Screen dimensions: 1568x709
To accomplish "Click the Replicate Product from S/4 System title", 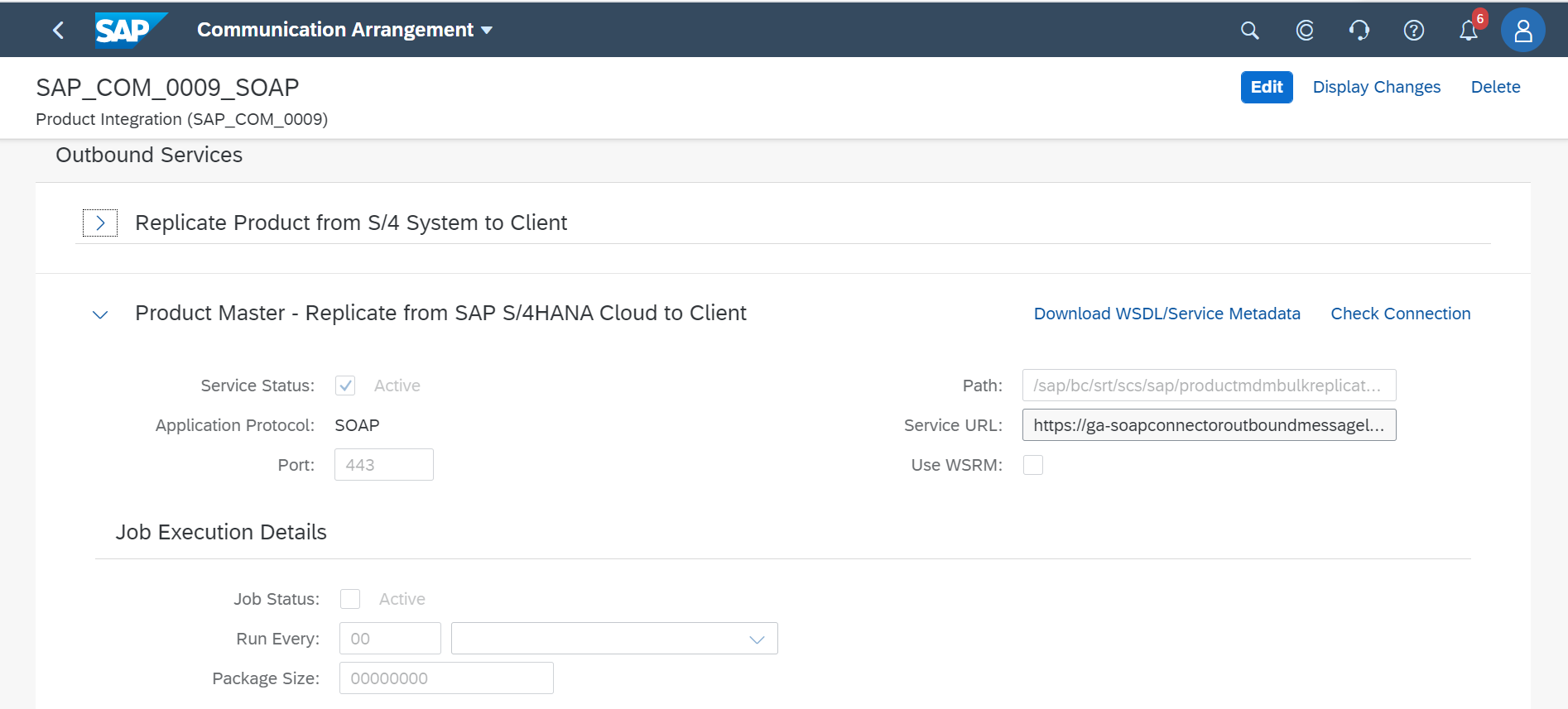I will tap(351, 223).
